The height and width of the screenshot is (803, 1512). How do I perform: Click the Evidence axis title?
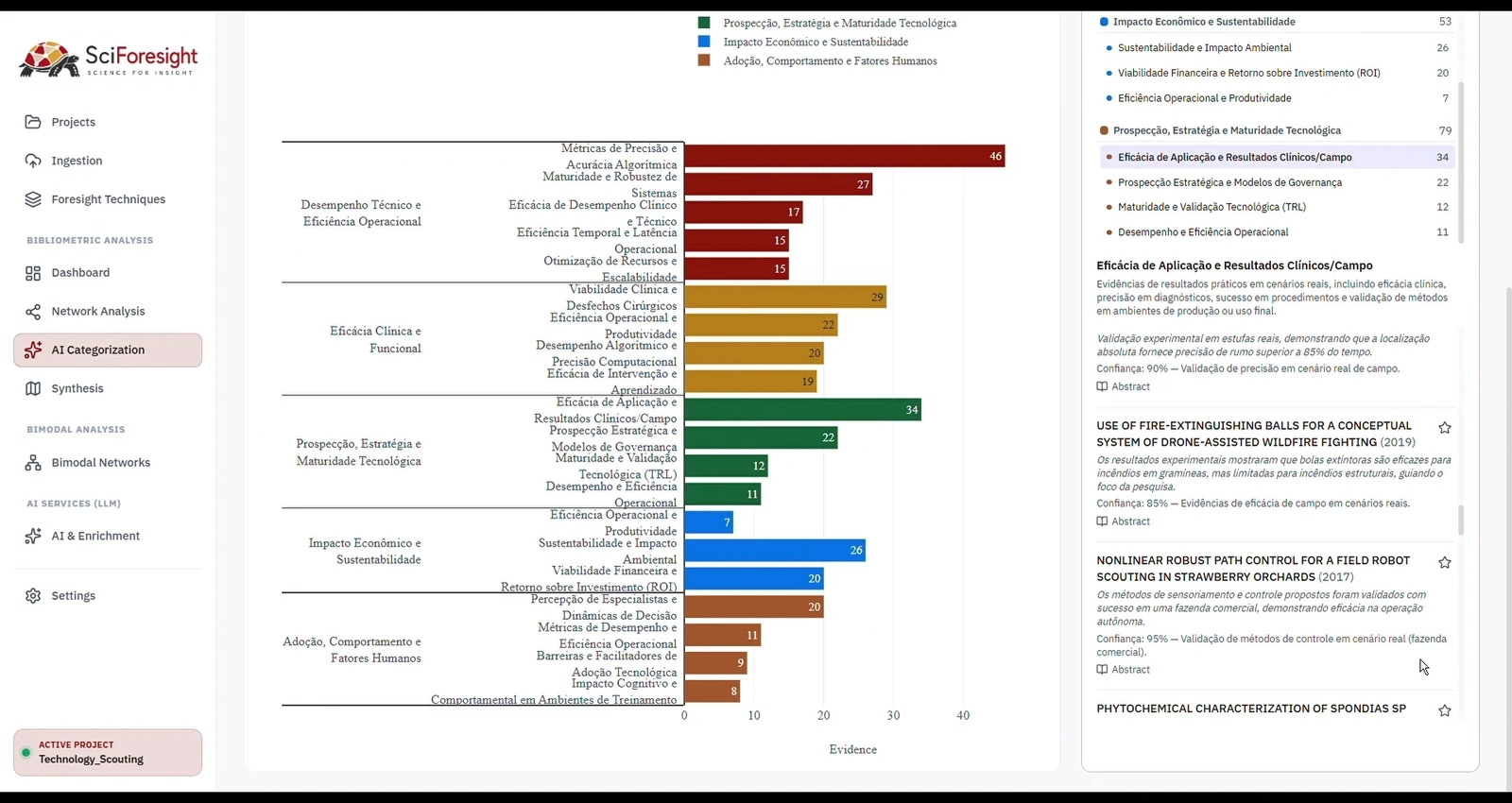(853, 750)
